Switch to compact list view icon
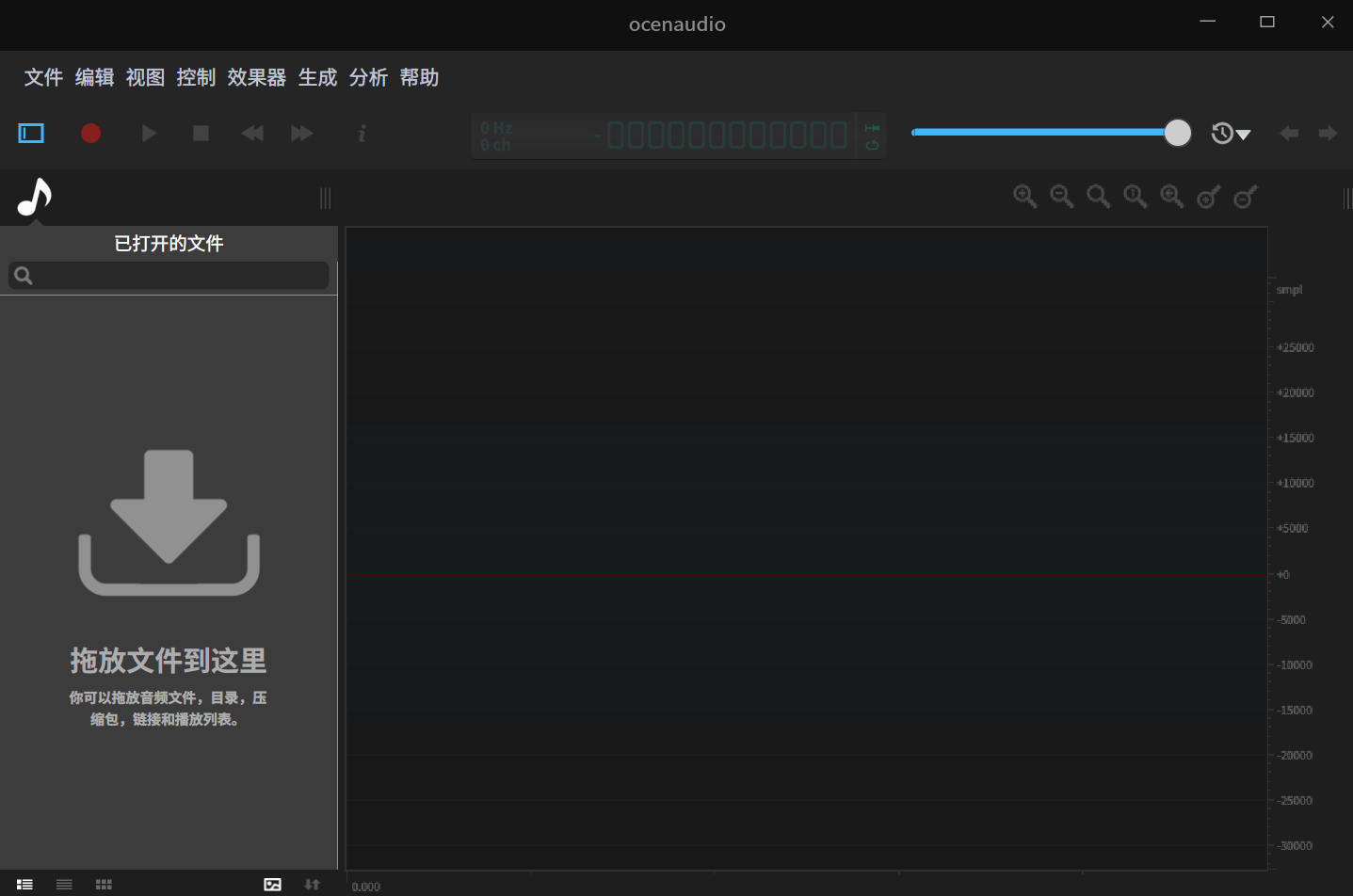This screenshot has width=1353, height=896. coord(64,885)
